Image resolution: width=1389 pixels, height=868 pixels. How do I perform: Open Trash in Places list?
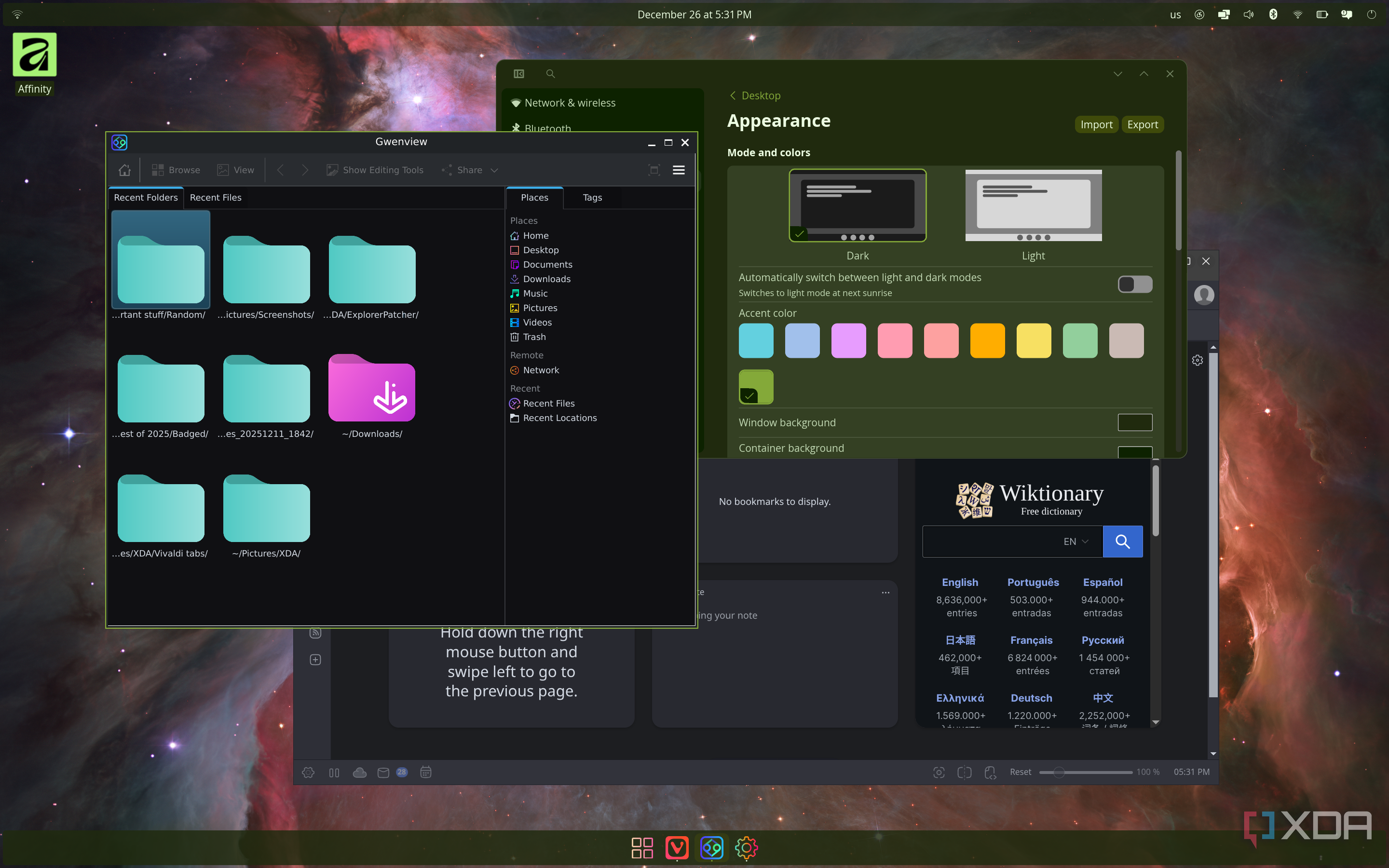[534, 337]
